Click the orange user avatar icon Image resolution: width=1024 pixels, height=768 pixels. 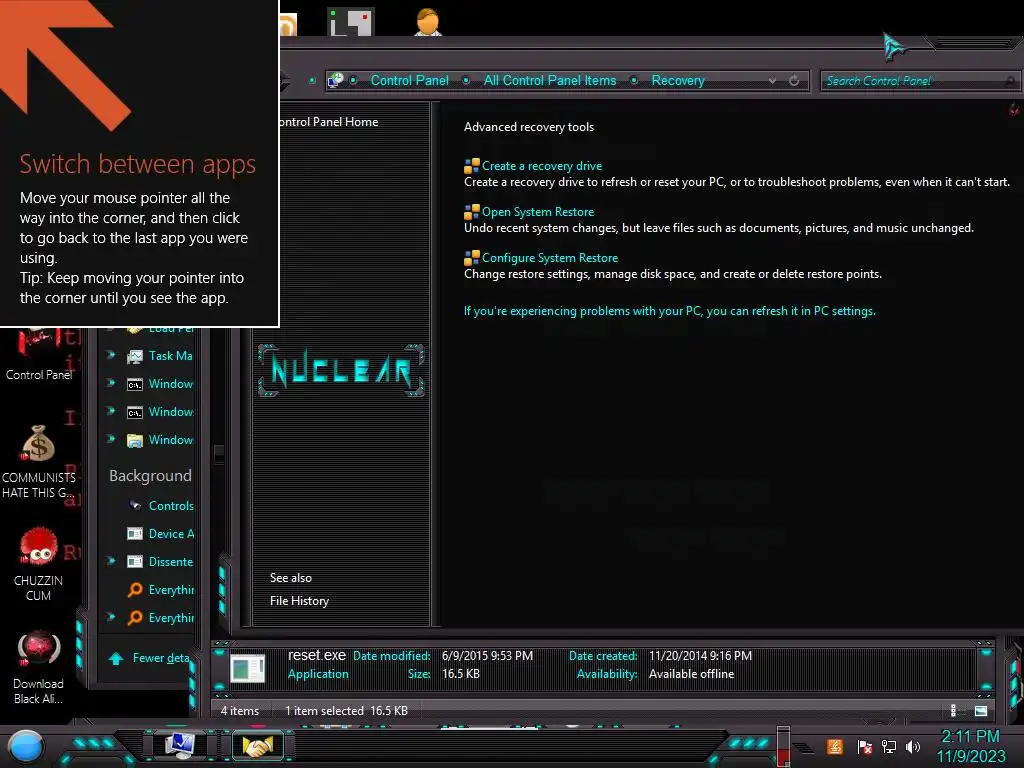428,22
